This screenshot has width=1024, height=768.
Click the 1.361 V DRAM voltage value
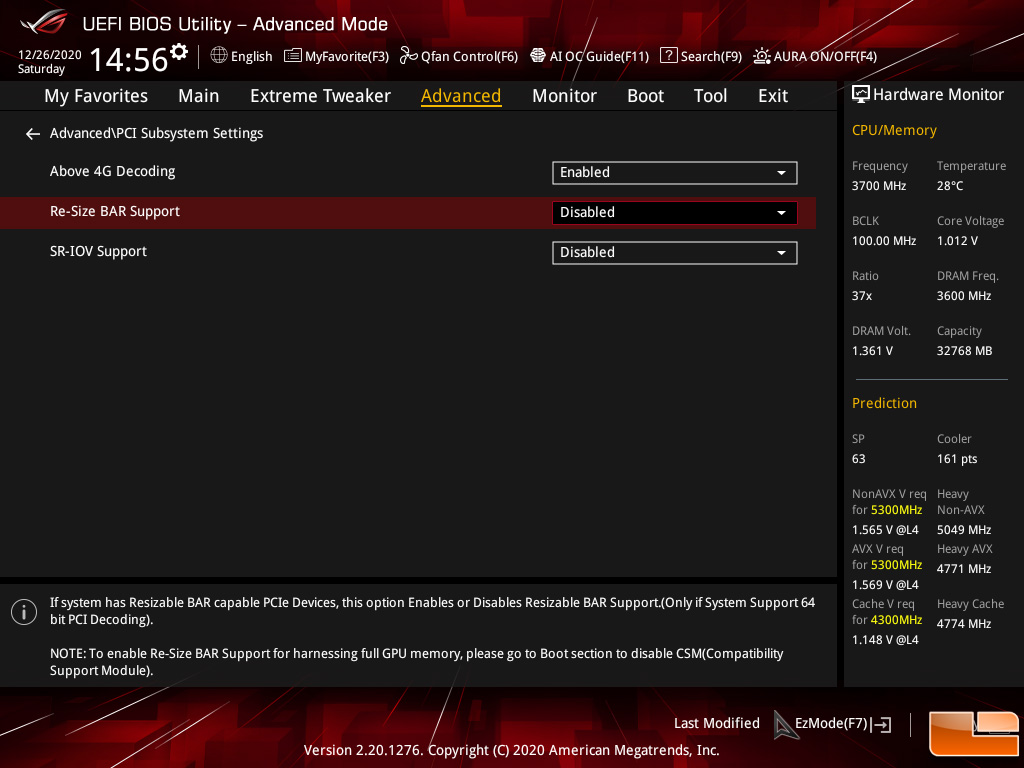click(872, 351)
